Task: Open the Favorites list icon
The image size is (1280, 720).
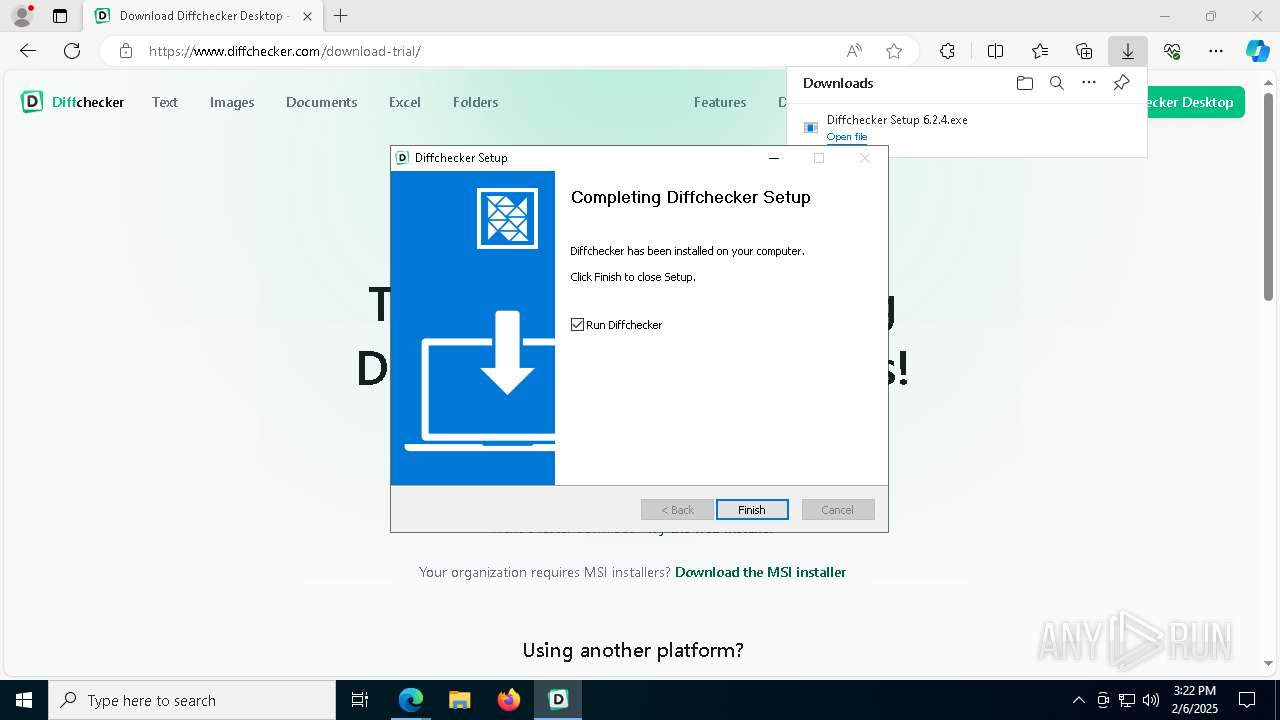Action: (1040, 51)
